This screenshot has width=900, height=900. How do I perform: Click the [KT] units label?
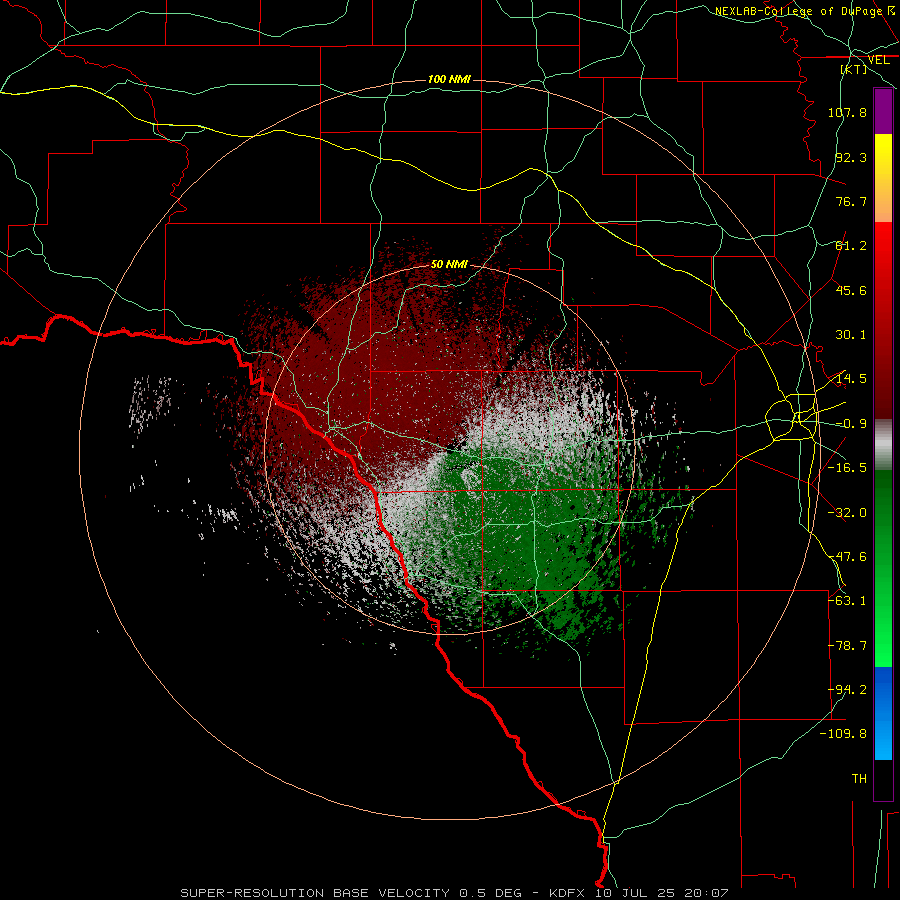tap(854, 69)
